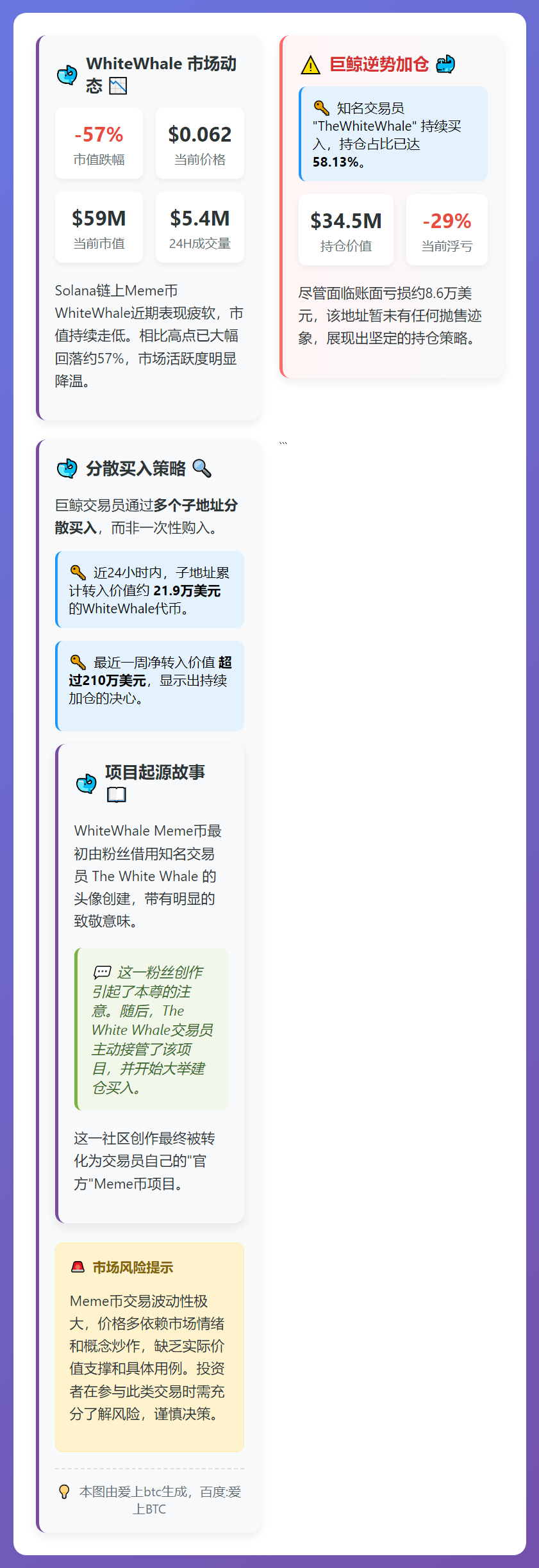Click the whale icon beside WhiteWhale 市场动态

click(67, 75)
